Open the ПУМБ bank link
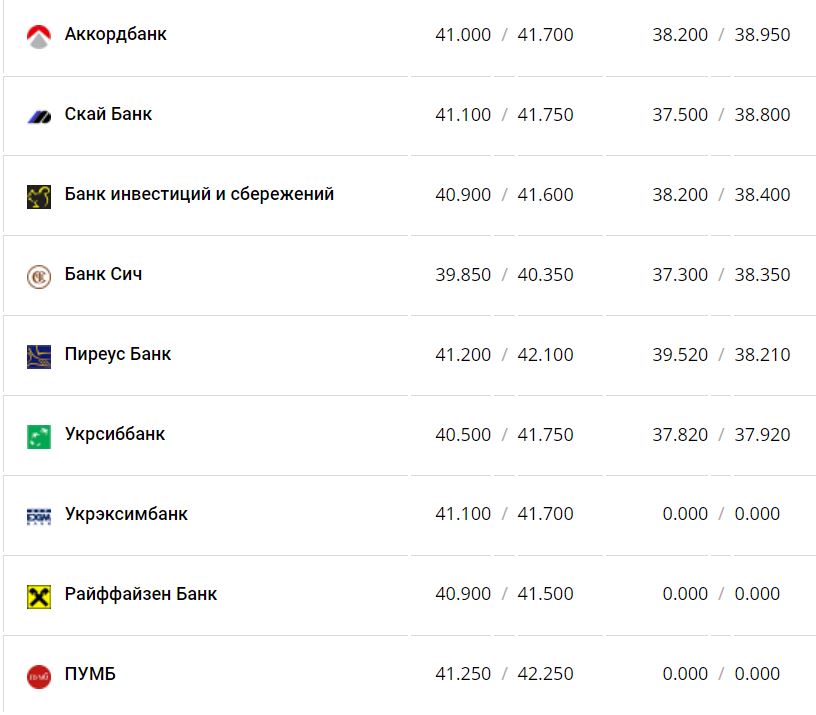The image size is (816, 715). click(90, 674)
